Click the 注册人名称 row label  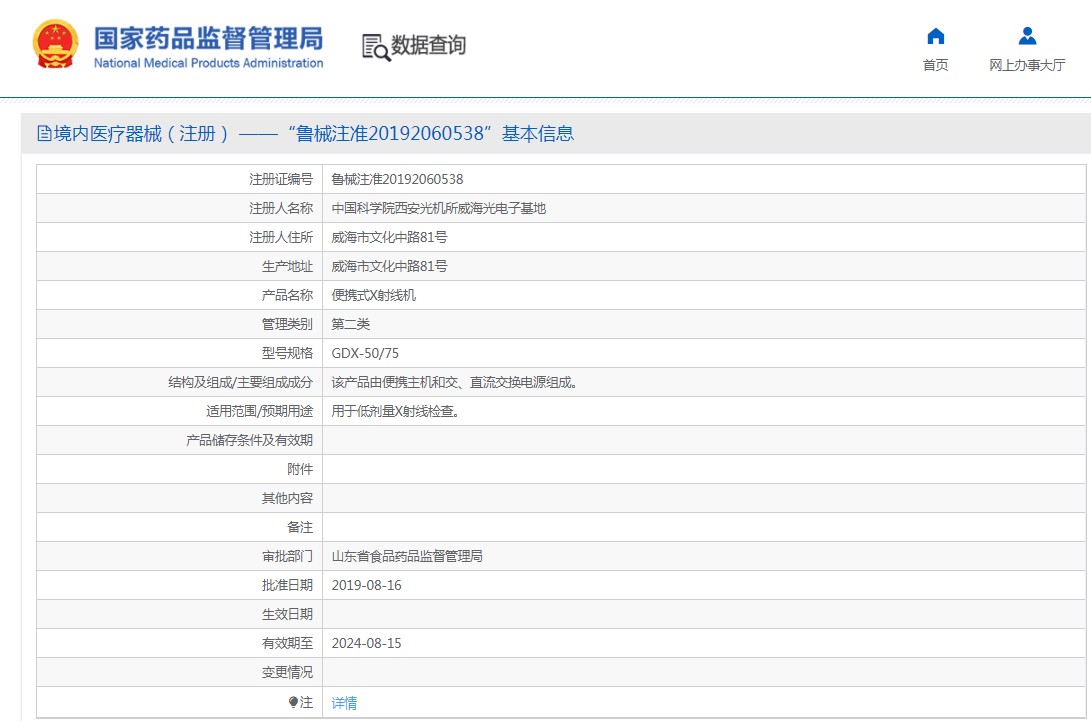281,208
